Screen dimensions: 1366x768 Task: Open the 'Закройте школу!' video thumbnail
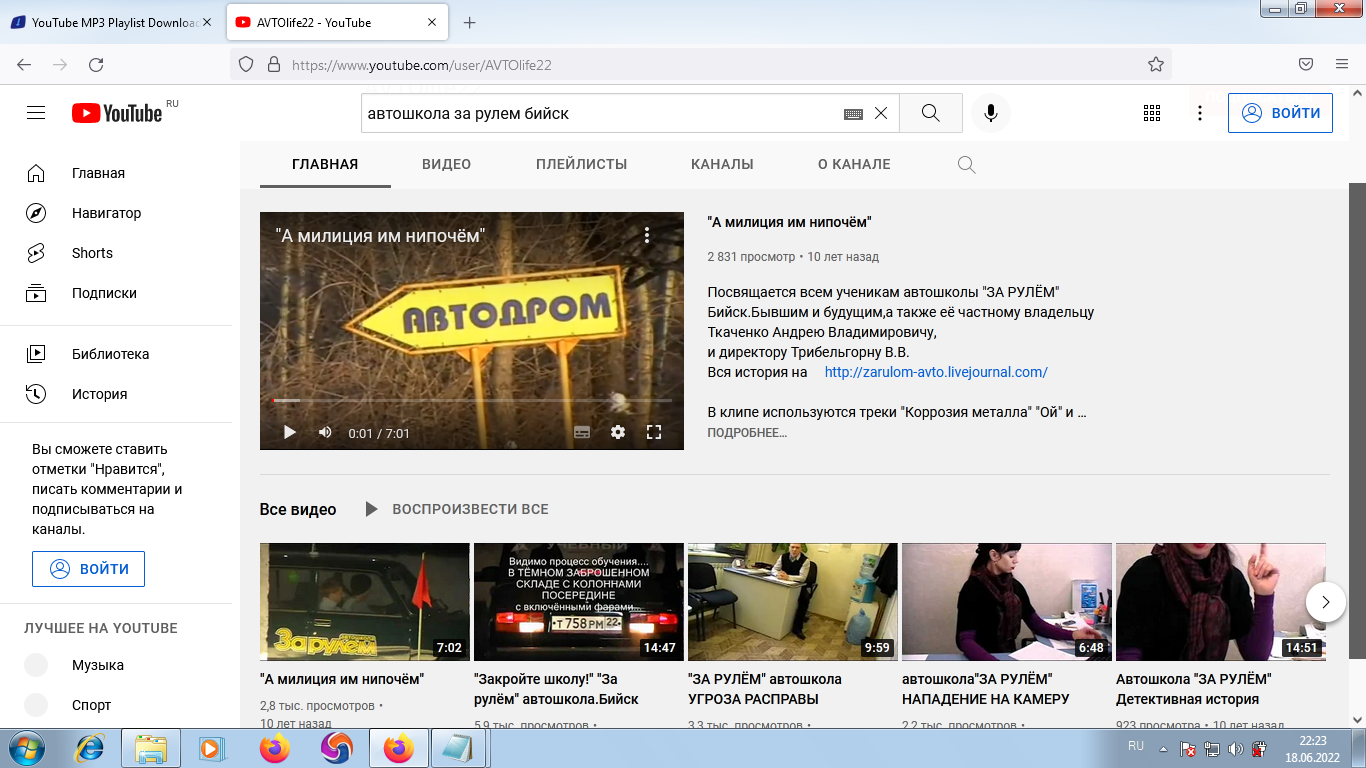pyautogui.click(x=578, y=602)
